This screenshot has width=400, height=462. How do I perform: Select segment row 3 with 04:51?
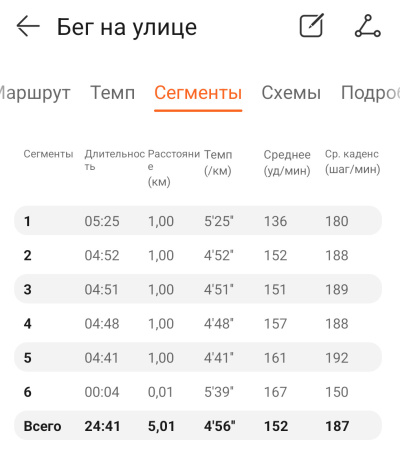tap(198, 289)
